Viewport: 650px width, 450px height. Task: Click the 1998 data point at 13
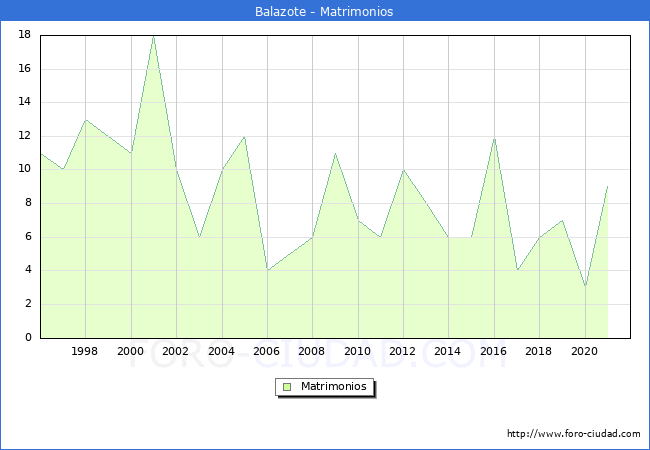pyautogui.click(x=85, y=120)
